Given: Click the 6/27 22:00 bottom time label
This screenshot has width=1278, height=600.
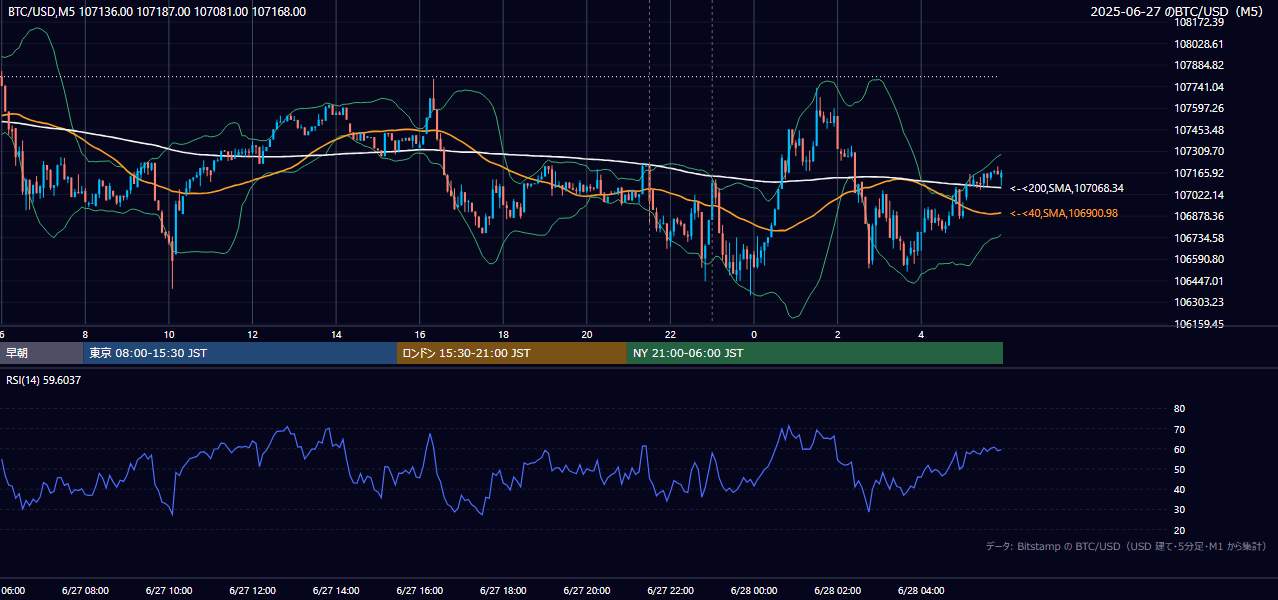Looking at the screenshot, I should [670, 591].
